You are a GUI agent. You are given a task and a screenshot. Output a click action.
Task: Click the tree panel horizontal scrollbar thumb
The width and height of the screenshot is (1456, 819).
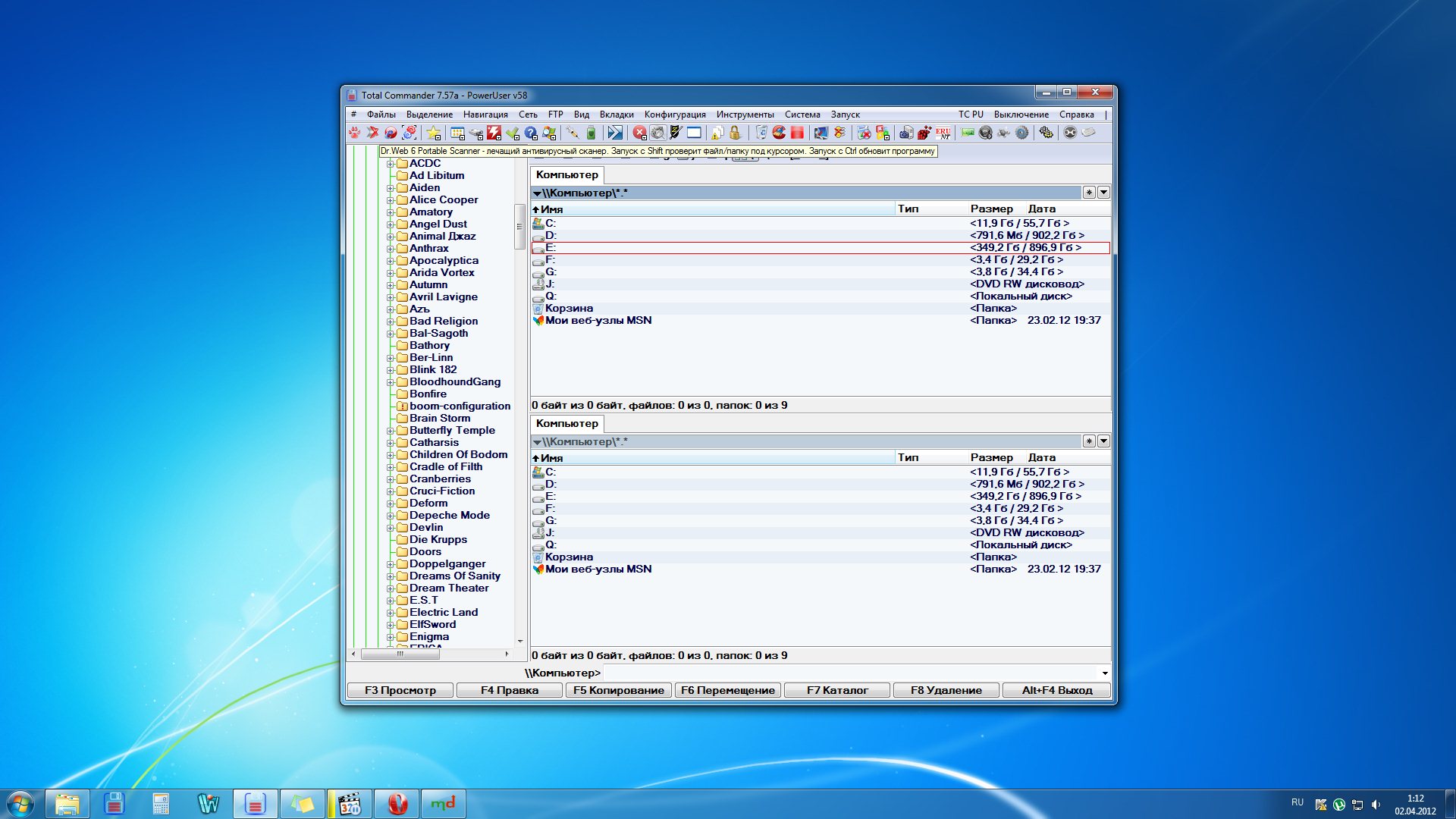click(x=400, y=654)
